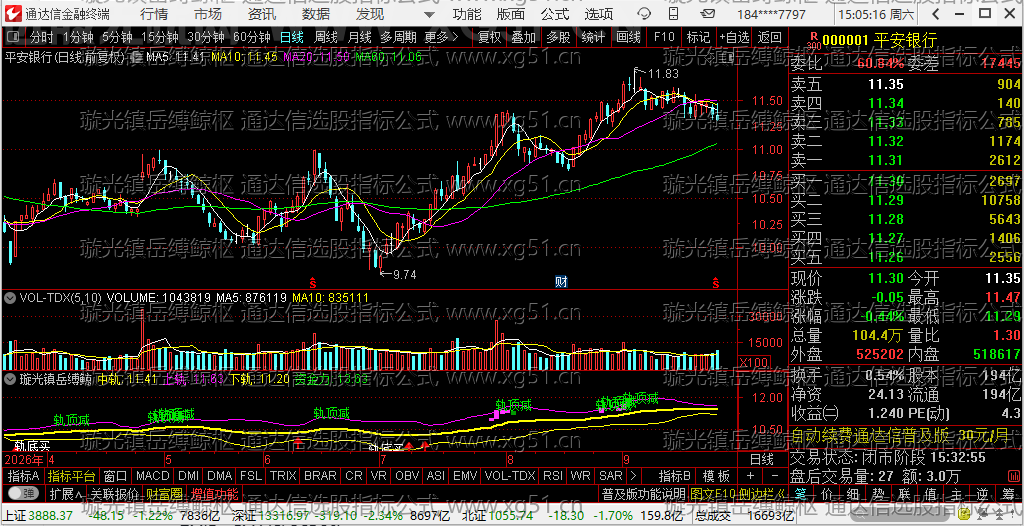Screen dimensions: 1024x526
Task: Click the + button beside 模板
Action: point(750,476)
